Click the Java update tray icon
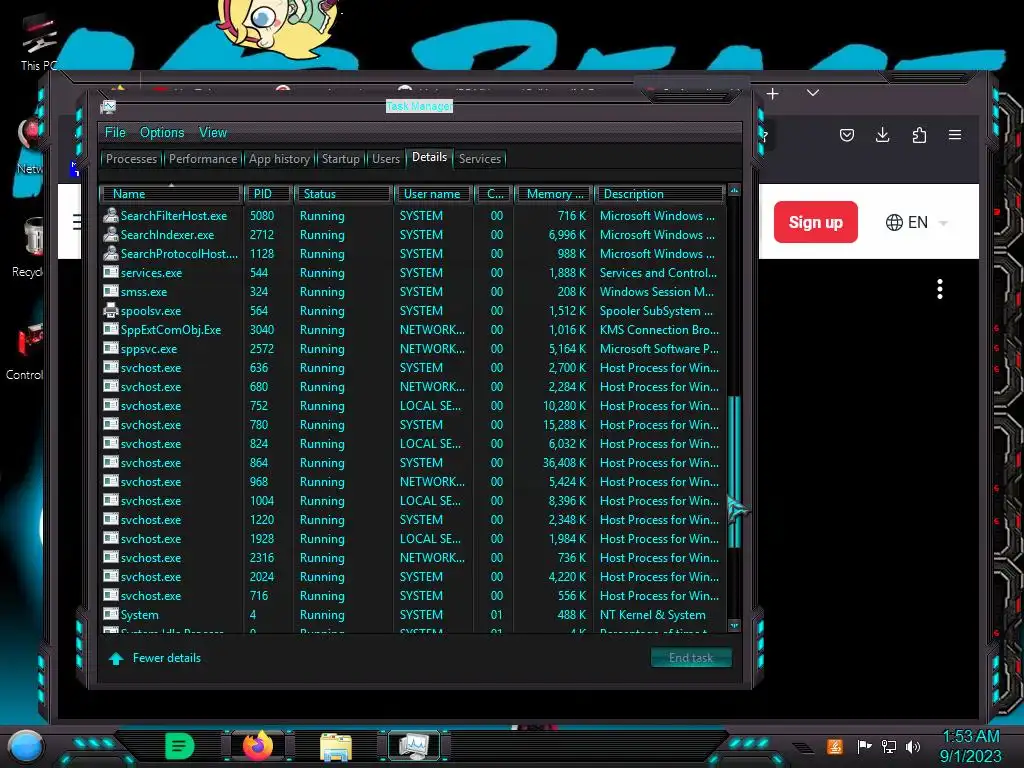Image resolution: width=1024 pixels, height=768 pixels. click(835, 746)
